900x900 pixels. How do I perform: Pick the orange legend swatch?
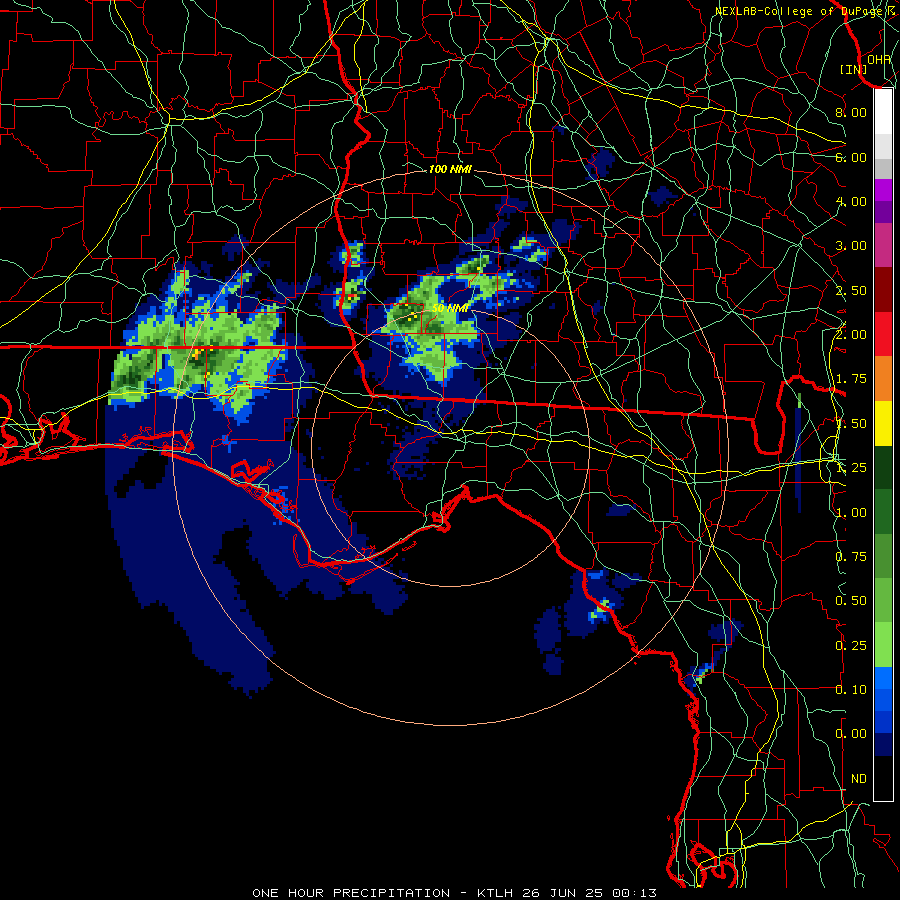[x=883, y=379]
